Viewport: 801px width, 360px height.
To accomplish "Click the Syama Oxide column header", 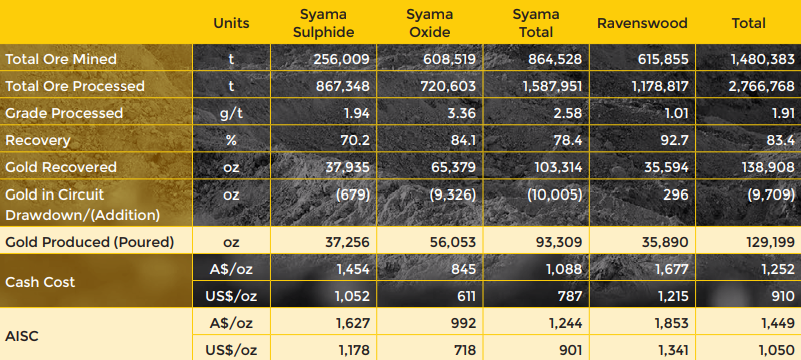I will point(428,23).
